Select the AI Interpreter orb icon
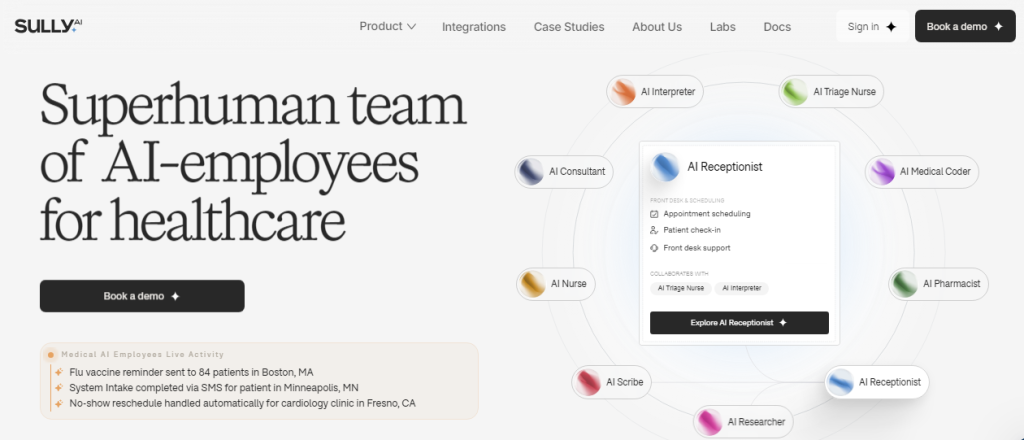 (x=624, y=92)
